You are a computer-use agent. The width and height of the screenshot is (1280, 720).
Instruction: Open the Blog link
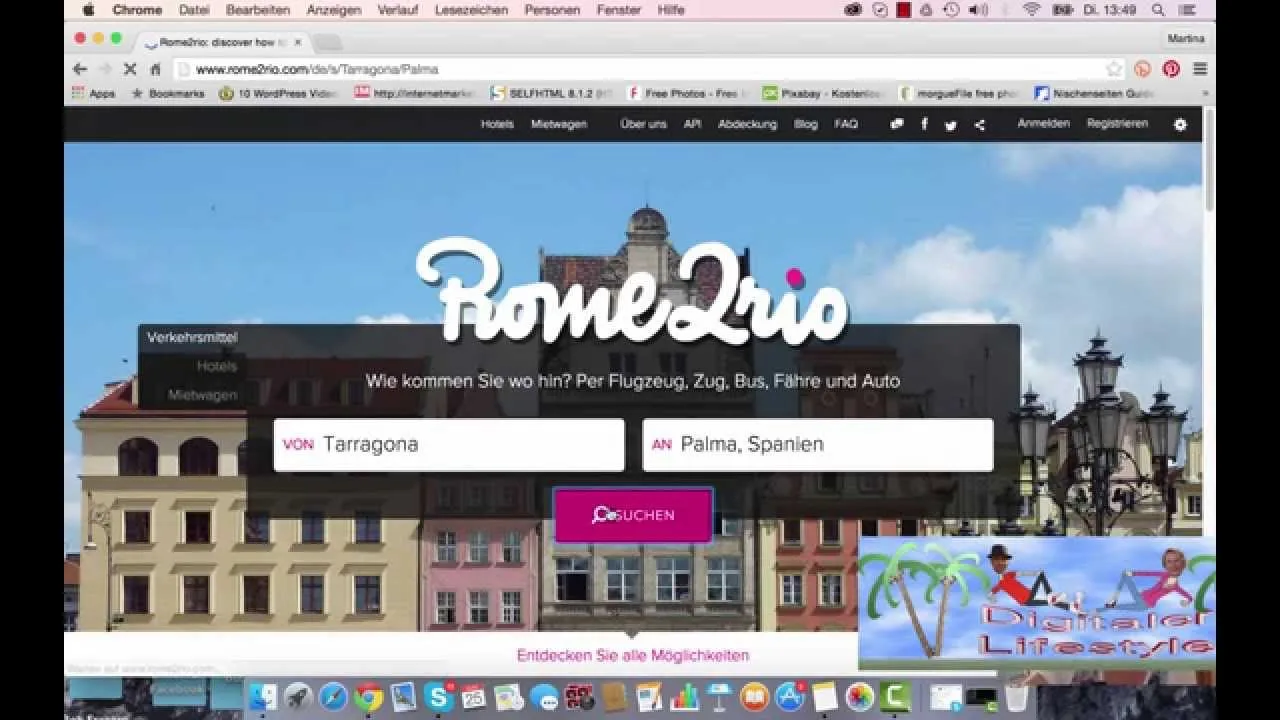pos(806,124)
